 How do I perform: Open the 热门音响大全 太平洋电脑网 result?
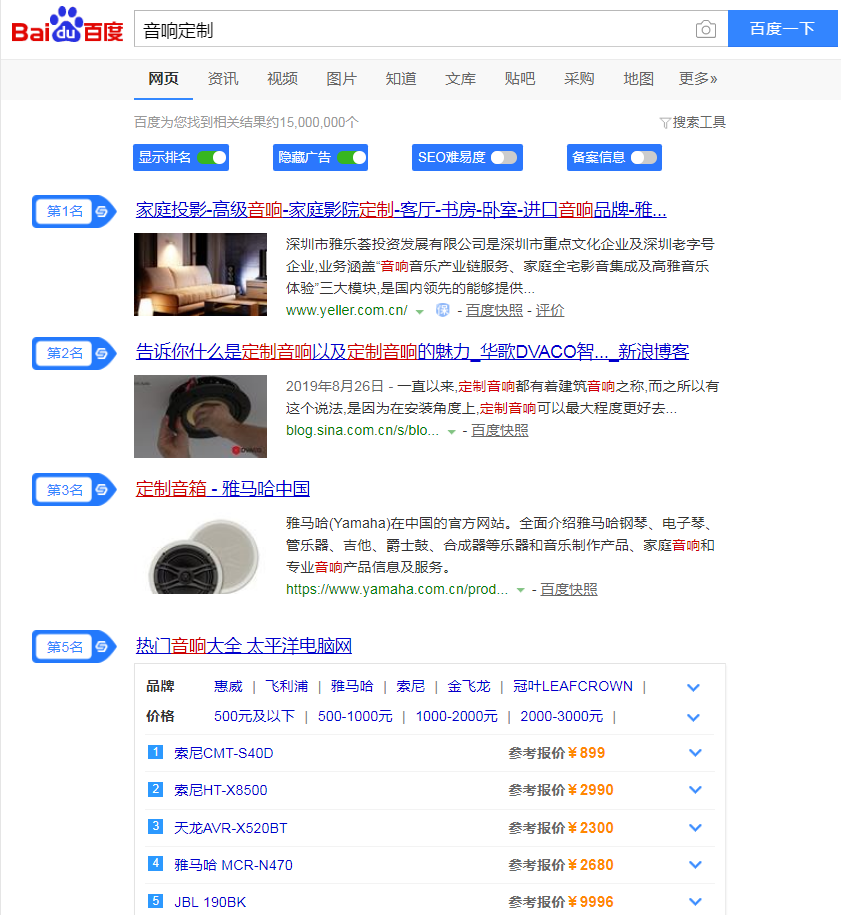click(243, 646)
